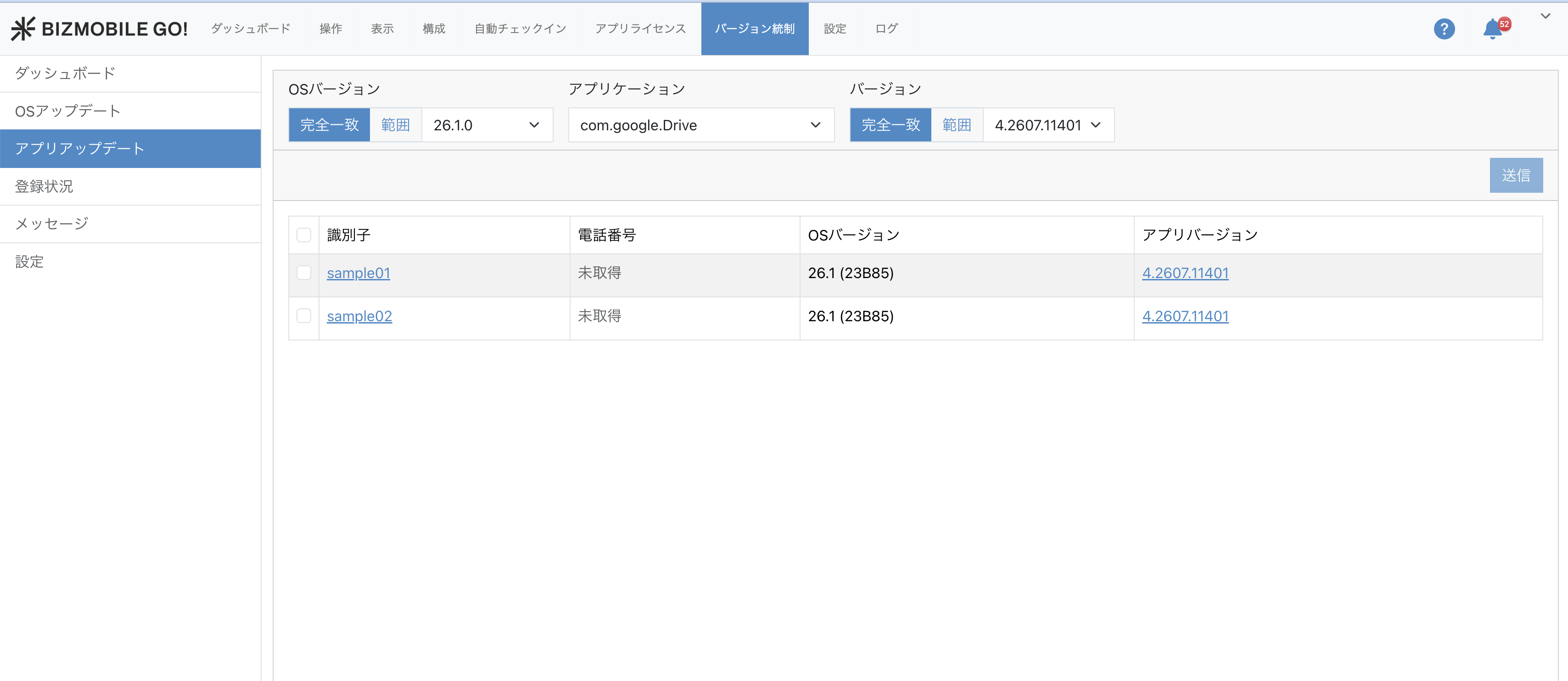Select 範囲 for app version filter
This screenshot has height=681, width=1568.
pyautogui.click(x=956, y=125)
